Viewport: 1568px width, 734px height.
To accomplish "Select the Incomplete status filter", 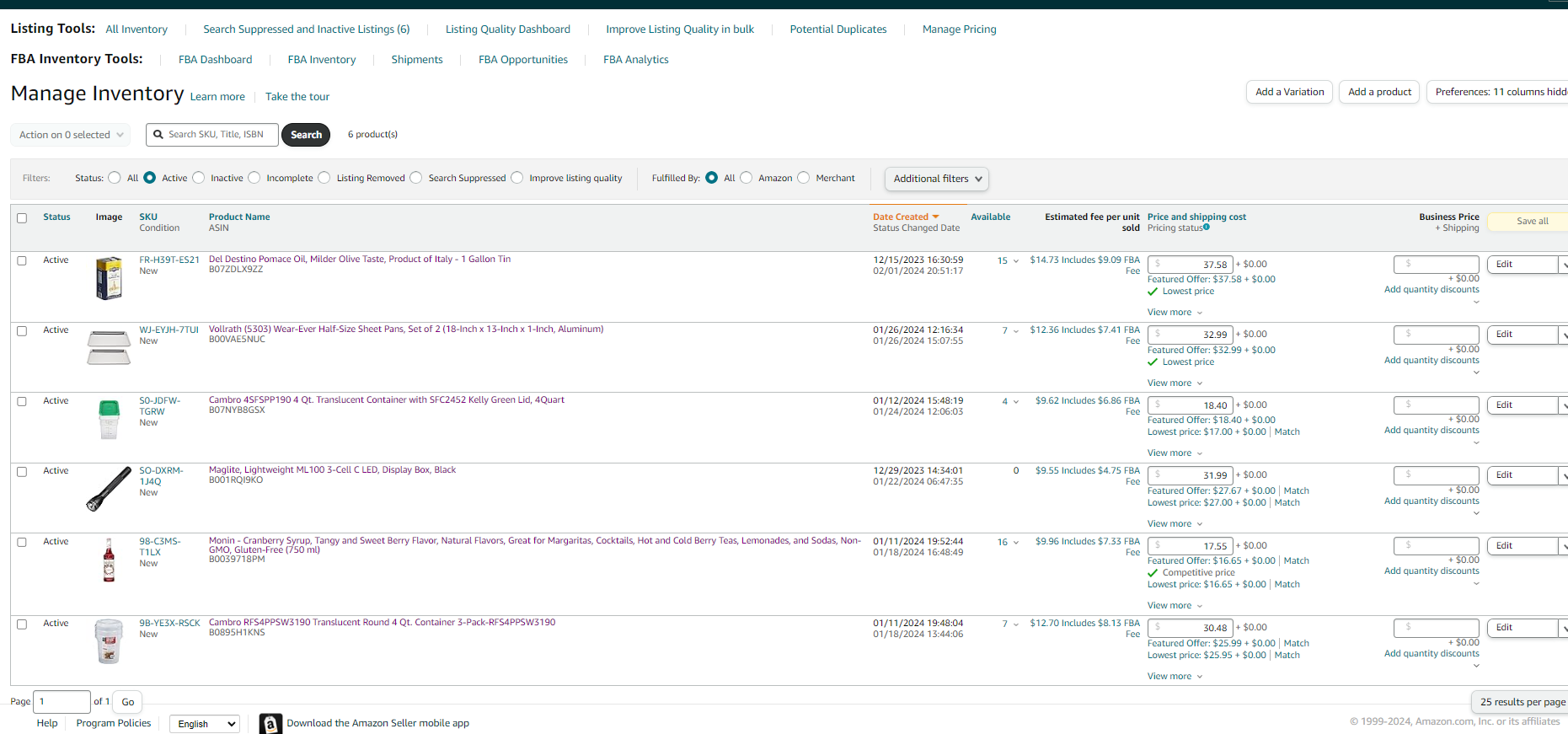I will (x=254, y=178).
